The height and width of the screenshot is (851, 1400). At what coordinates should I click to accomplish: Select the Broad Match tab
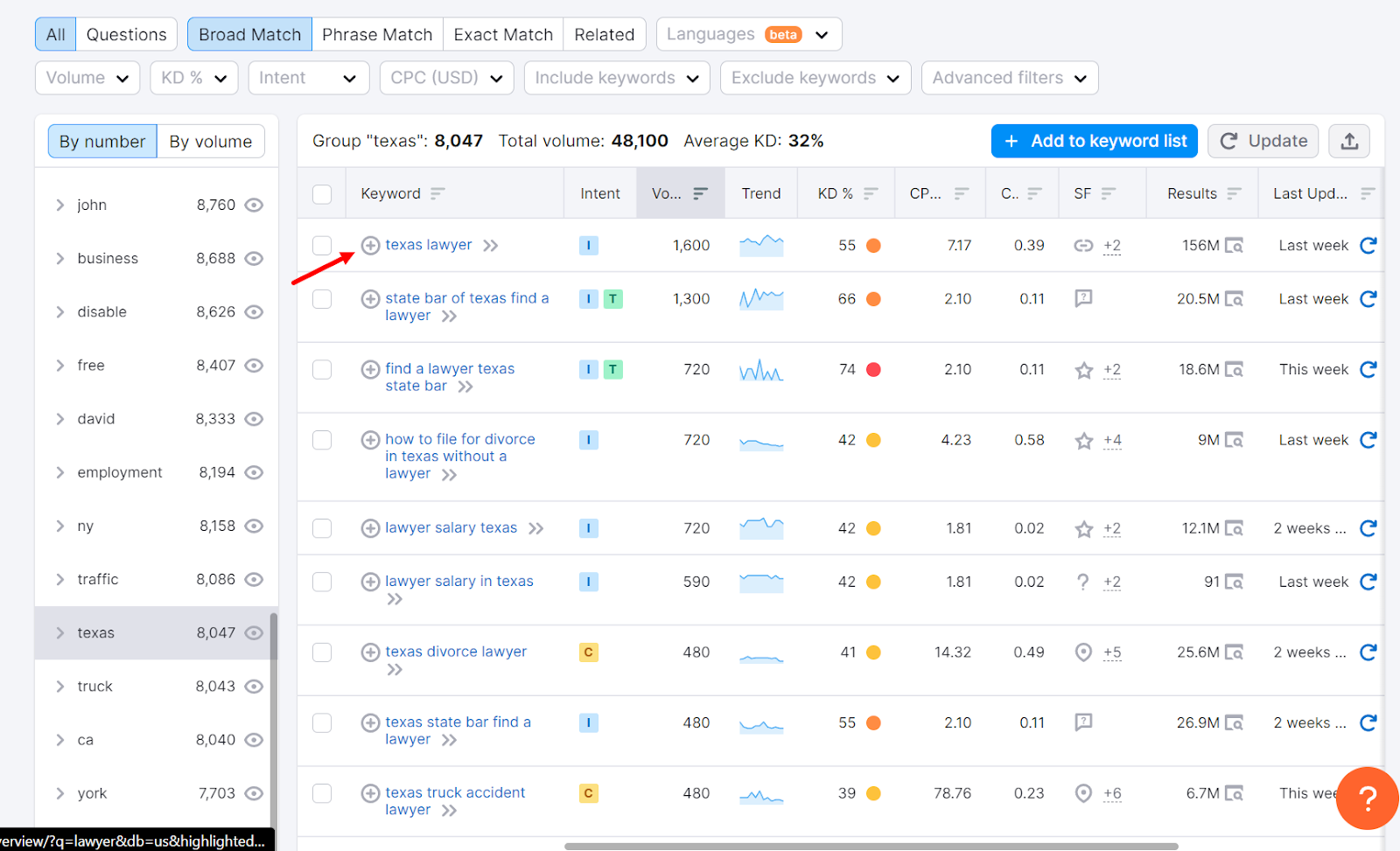pos(249,34)
